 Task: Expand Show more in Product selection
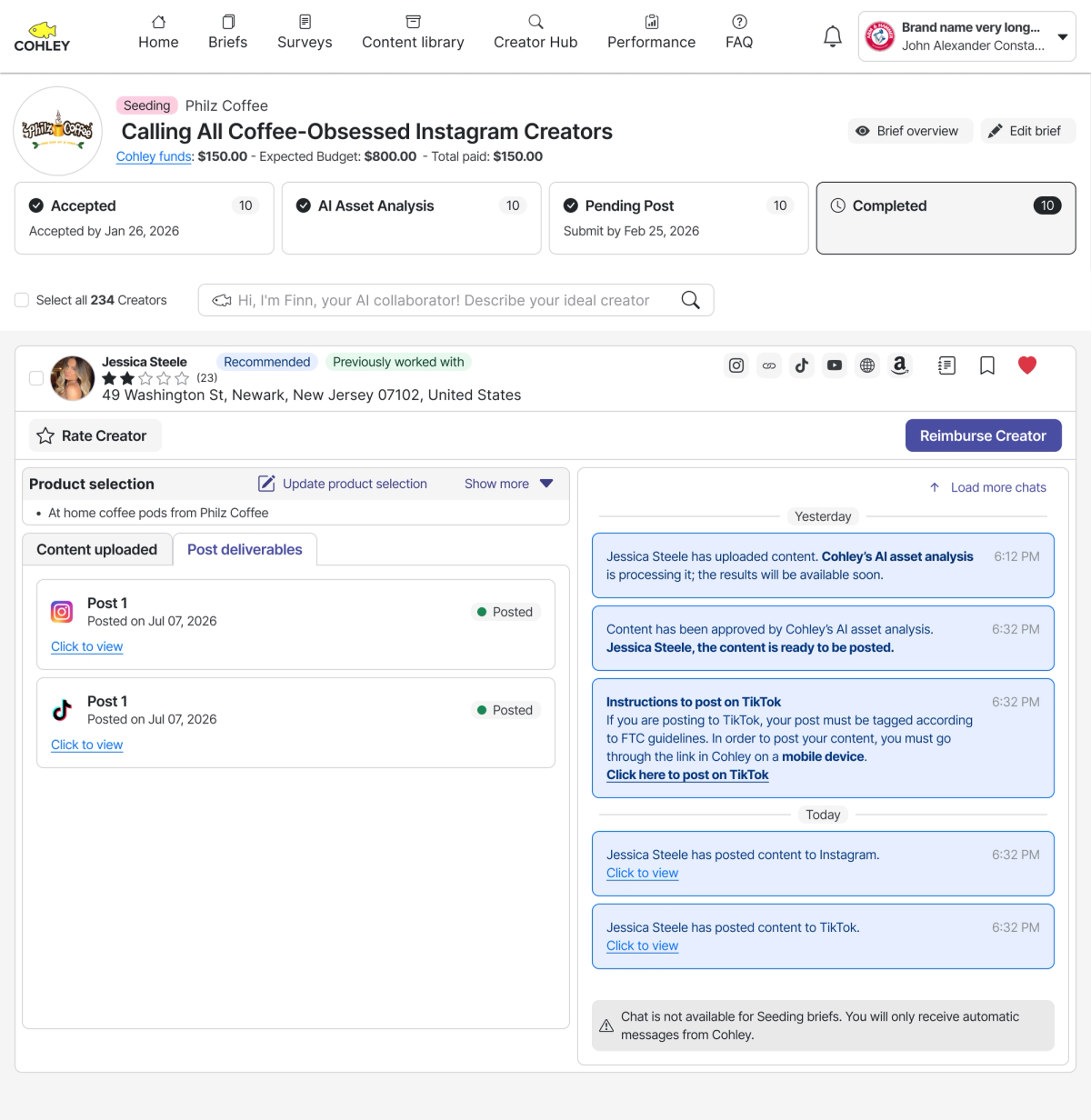pos(509,484)
